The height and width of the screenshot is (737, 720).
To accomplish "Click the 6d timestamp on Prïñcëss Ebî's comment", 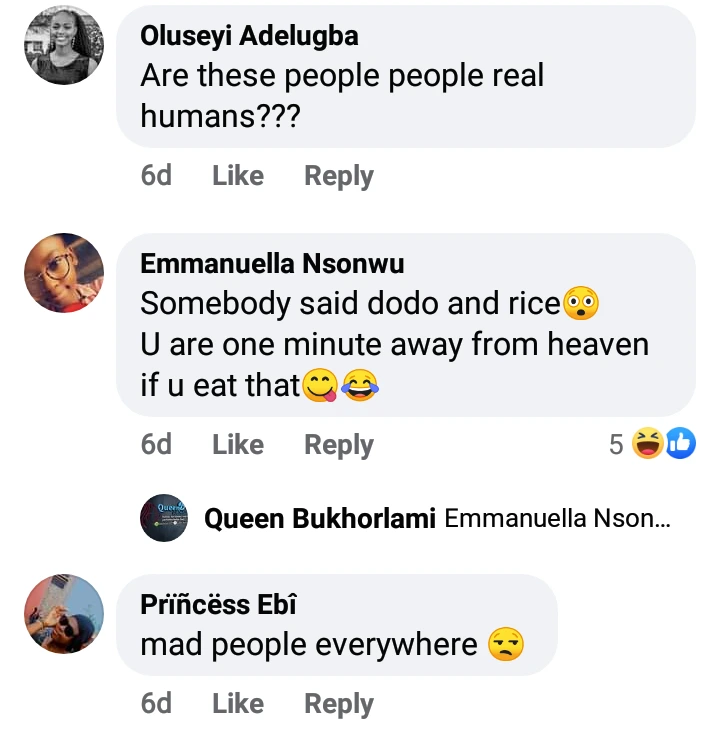I will (156, 704).
